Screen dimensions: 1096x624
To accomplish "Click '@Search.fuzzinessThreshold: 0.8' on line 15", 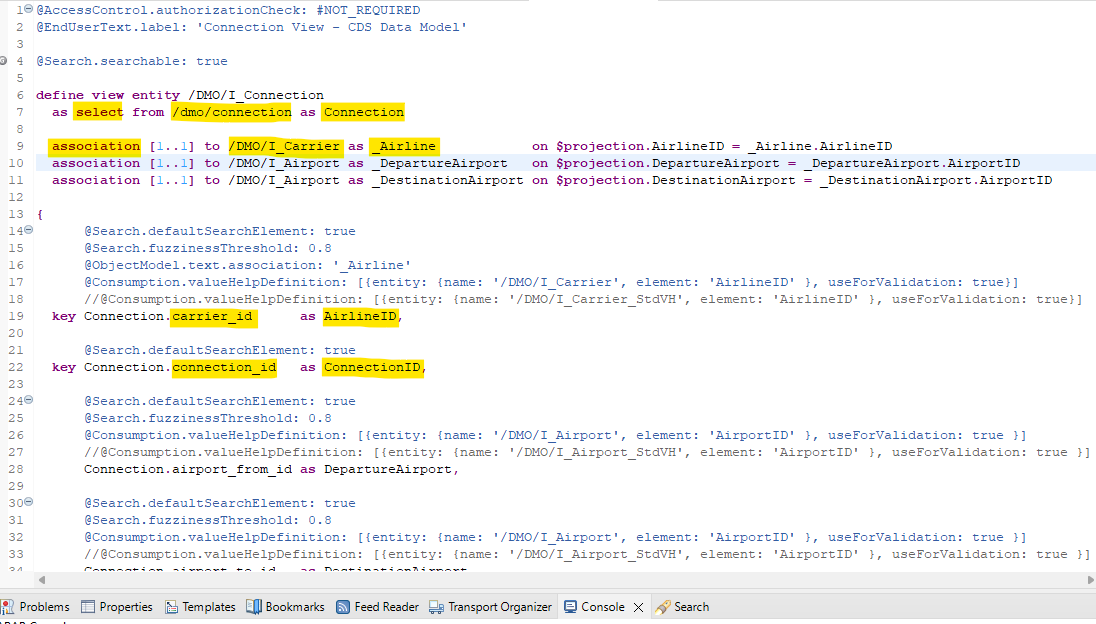I will pos(208,248).
